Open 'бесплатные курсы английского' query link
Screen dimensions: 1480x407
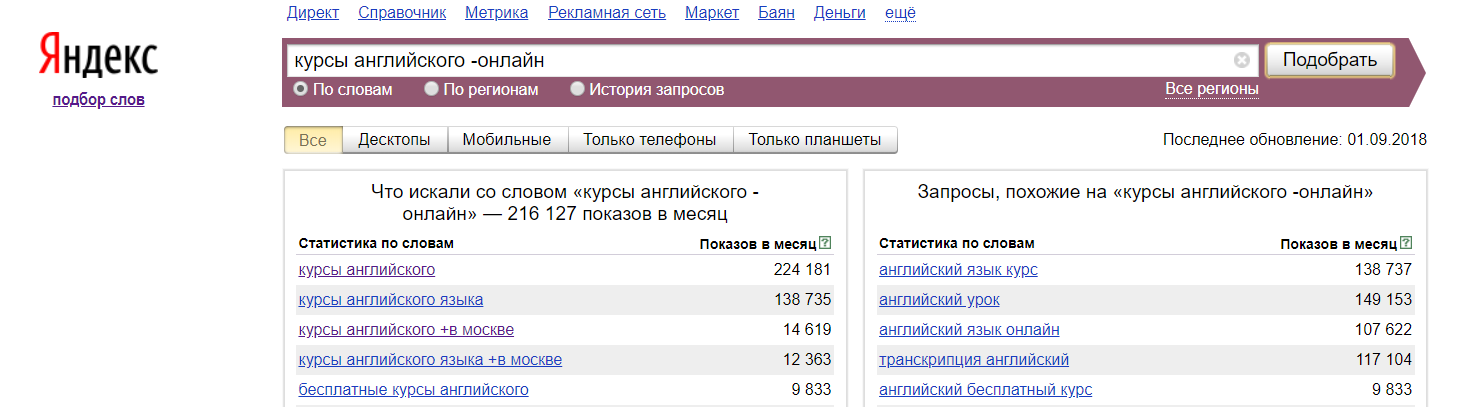tap(413, 390)
